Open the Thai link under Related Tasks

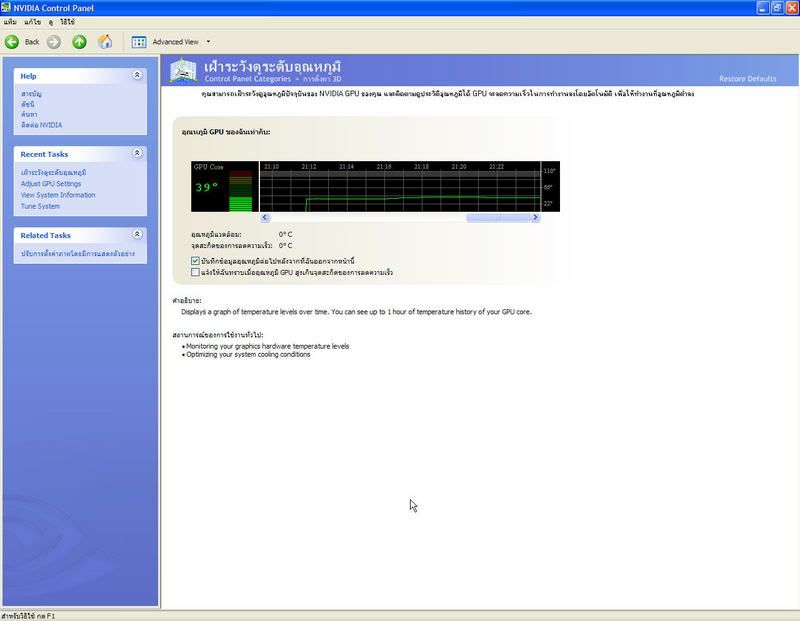78,254
